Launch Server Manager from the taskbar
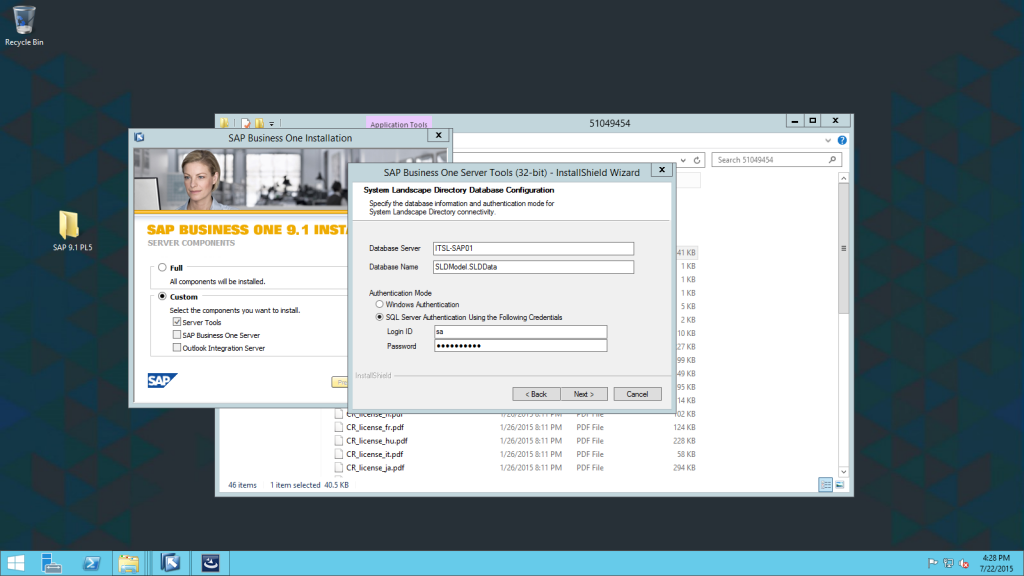 51,563
